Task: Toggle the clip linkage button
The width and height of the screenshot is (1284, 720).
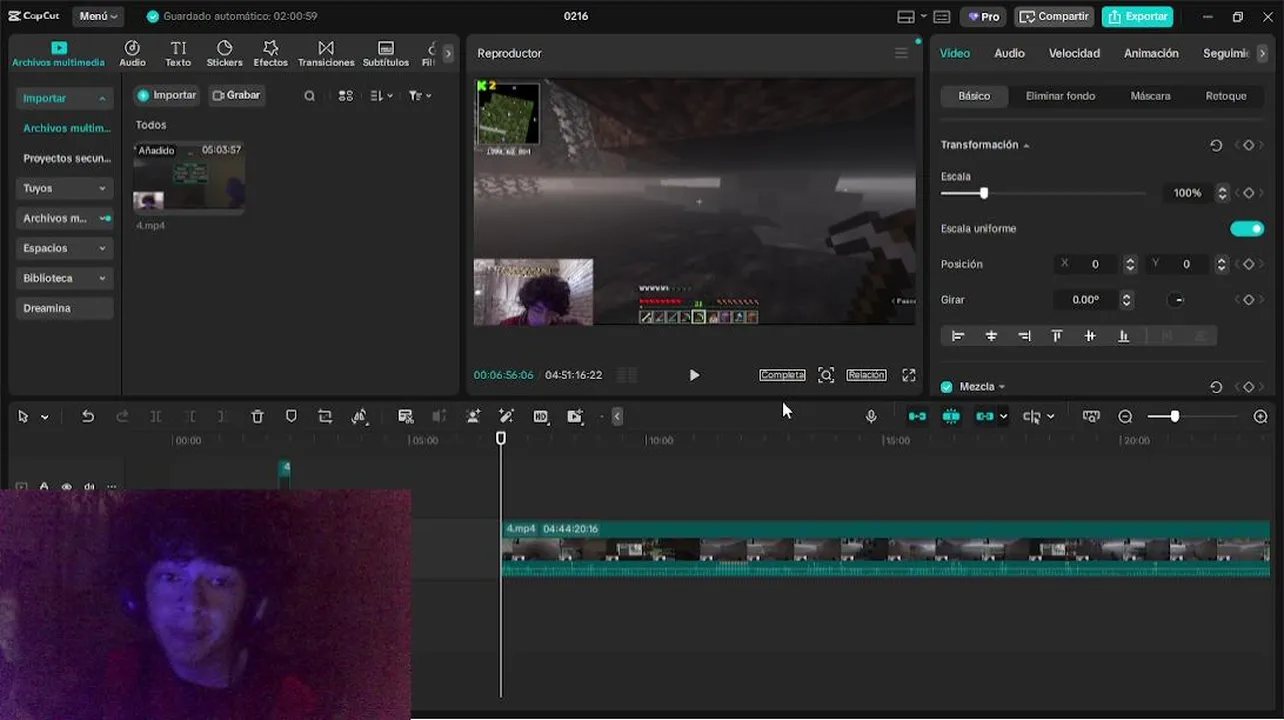Action: click(x=985, y=416)
